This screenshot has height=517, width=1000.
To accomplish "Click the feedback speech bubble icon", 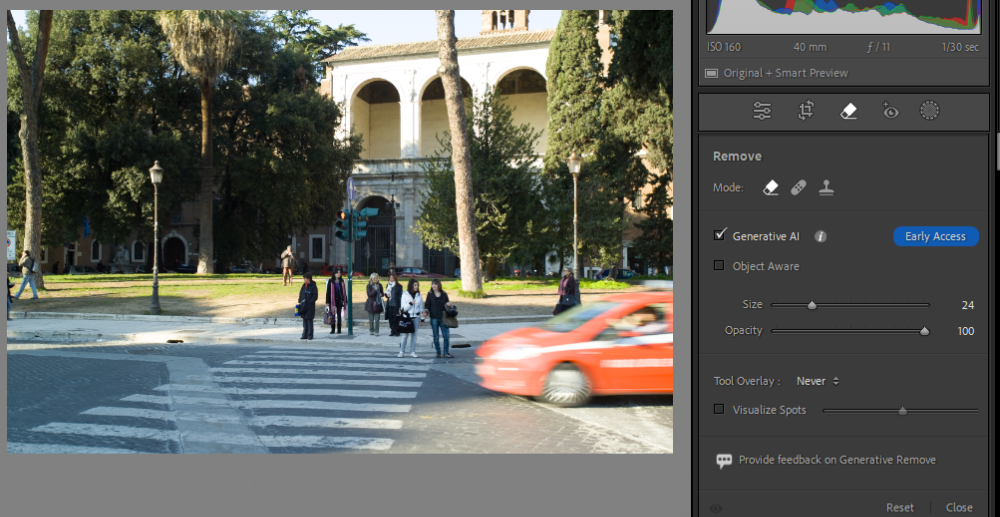I will 724,460.
